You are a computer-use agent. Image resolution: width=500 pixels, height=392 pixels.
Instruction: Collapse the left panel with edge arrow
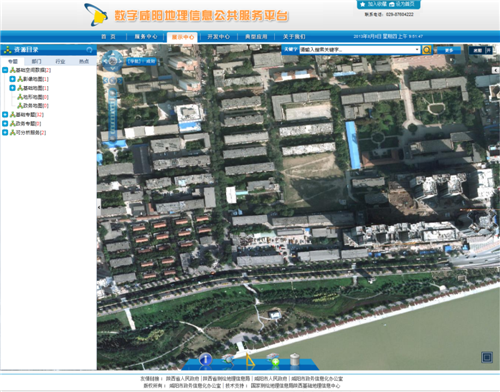pyautogui.click(x=99, y=207)
